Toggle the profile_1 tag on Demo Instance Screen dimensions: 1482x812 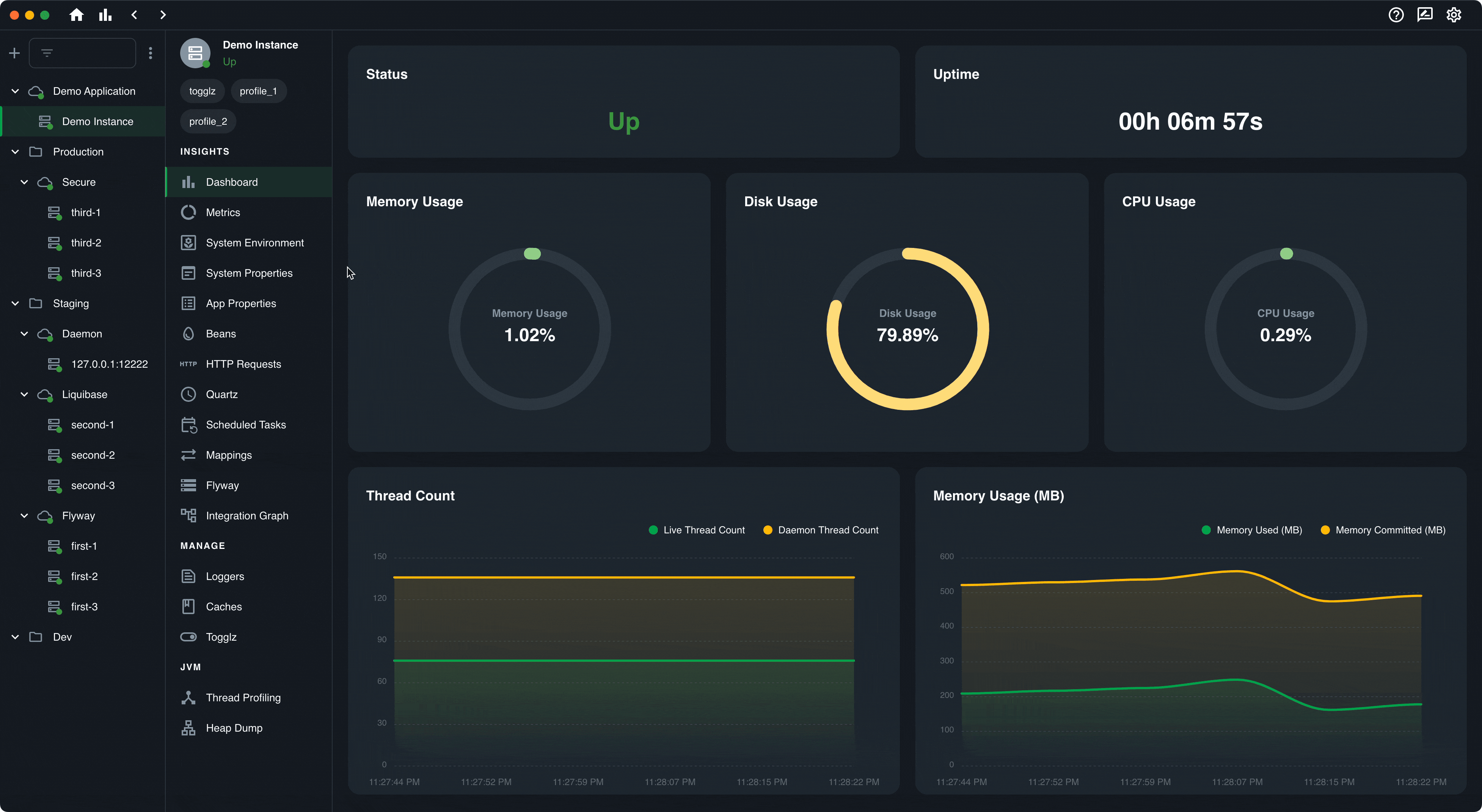click(x=258, y=91)
